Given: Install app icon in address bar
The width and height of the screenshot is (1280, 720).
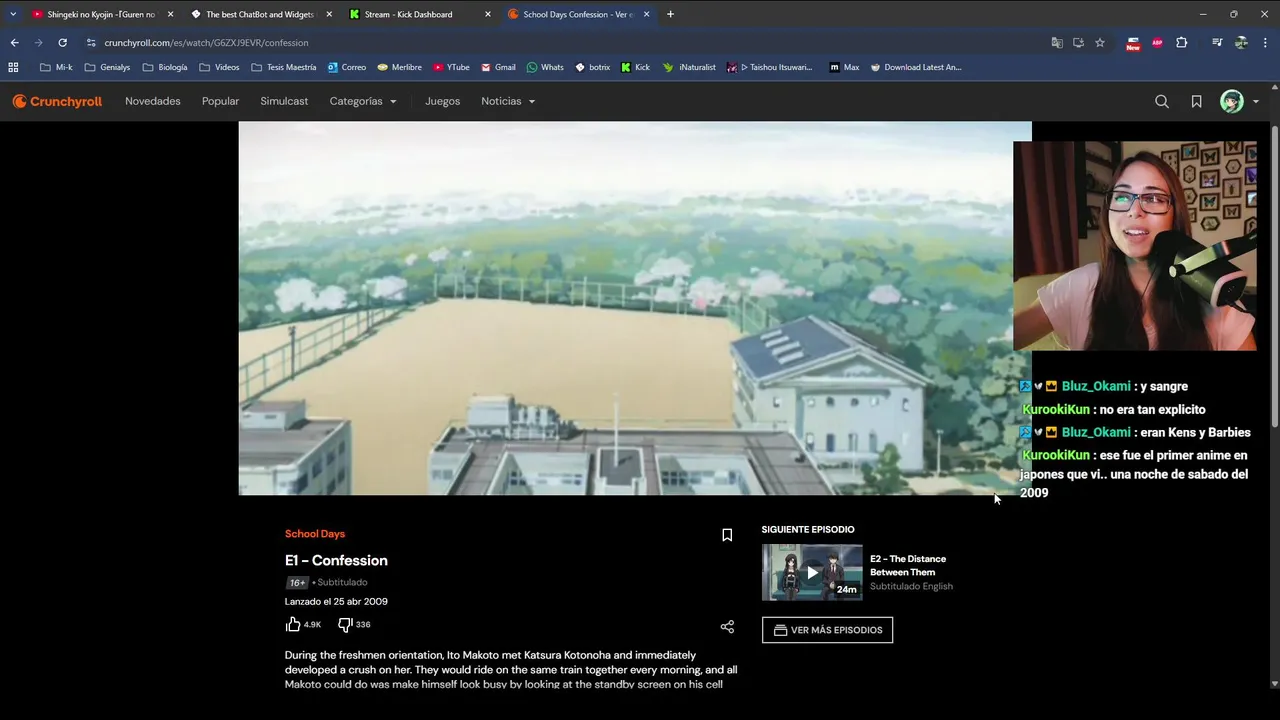Looking at the screenshot, I should coord(1078,42).
